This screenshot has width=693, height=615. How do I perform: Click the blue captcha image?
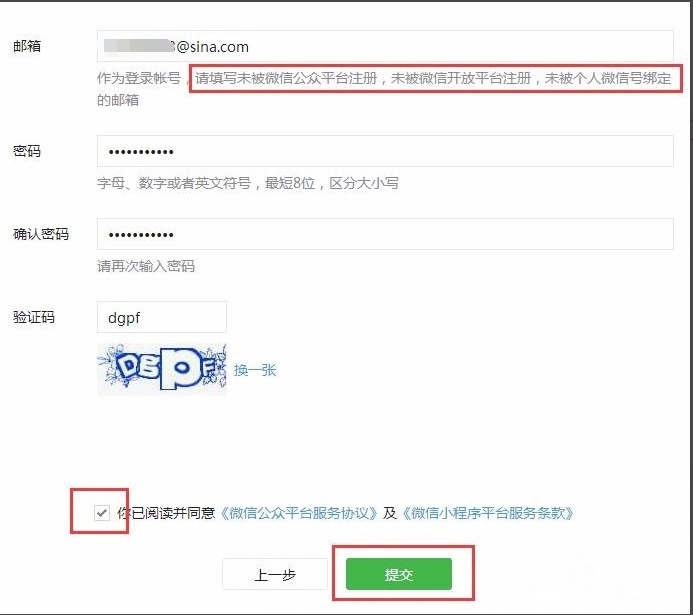coord(162,369)
